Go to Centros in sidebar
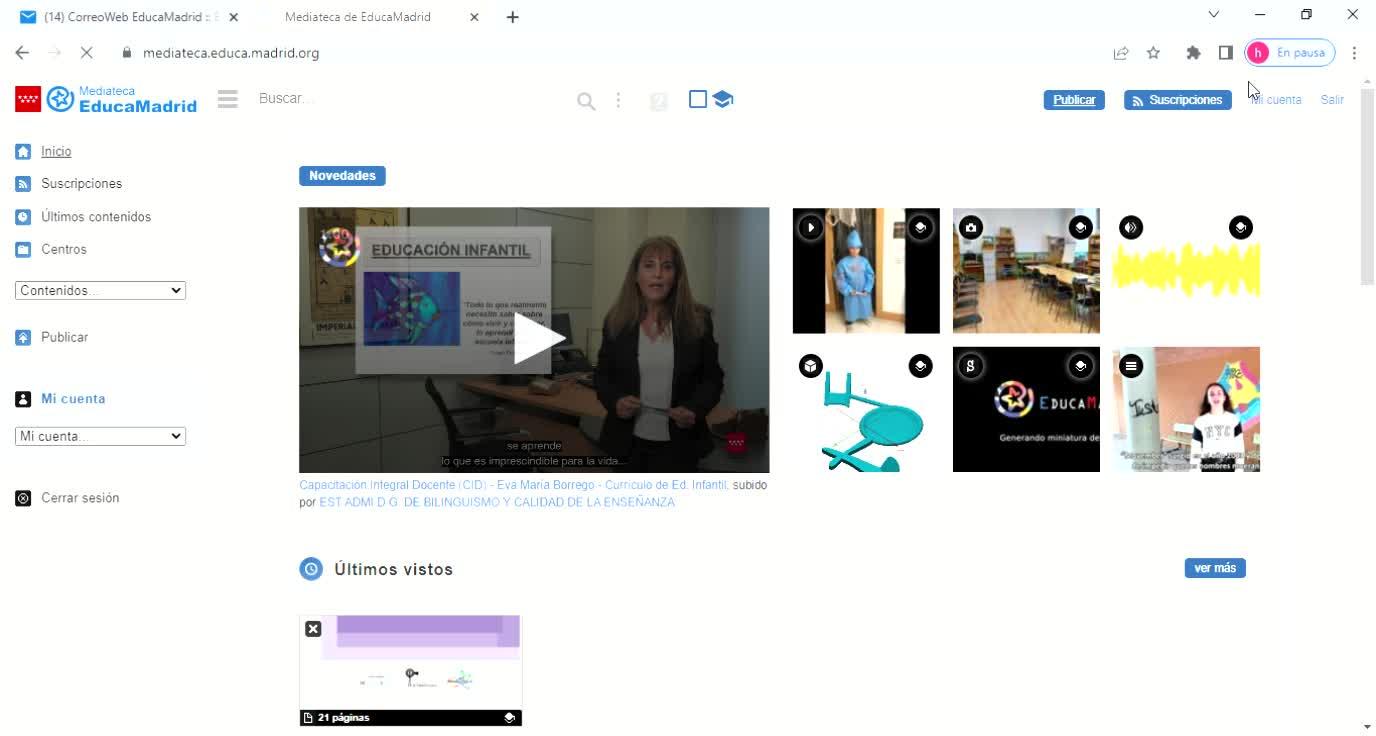Screen dimensions: 1376x736 (64, 250)
